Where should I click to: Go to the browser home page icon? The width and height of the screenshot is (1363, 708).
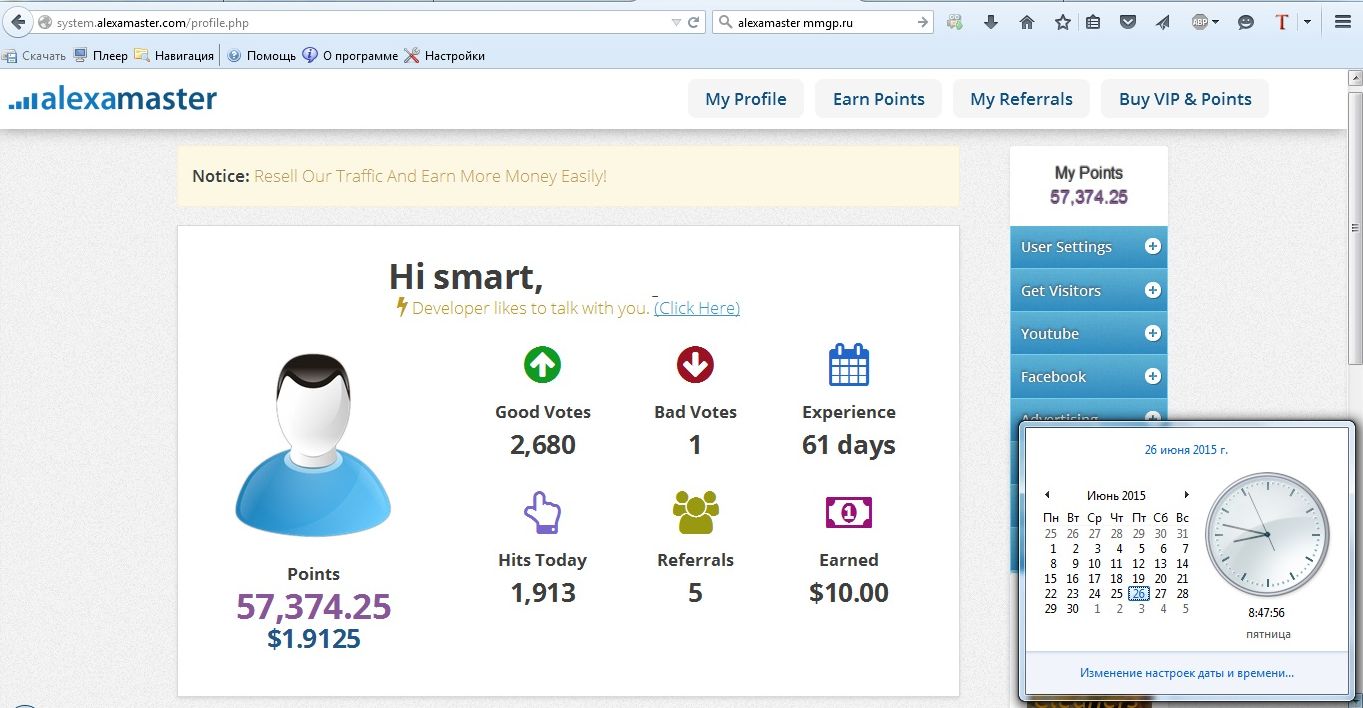click(1026, 22)
